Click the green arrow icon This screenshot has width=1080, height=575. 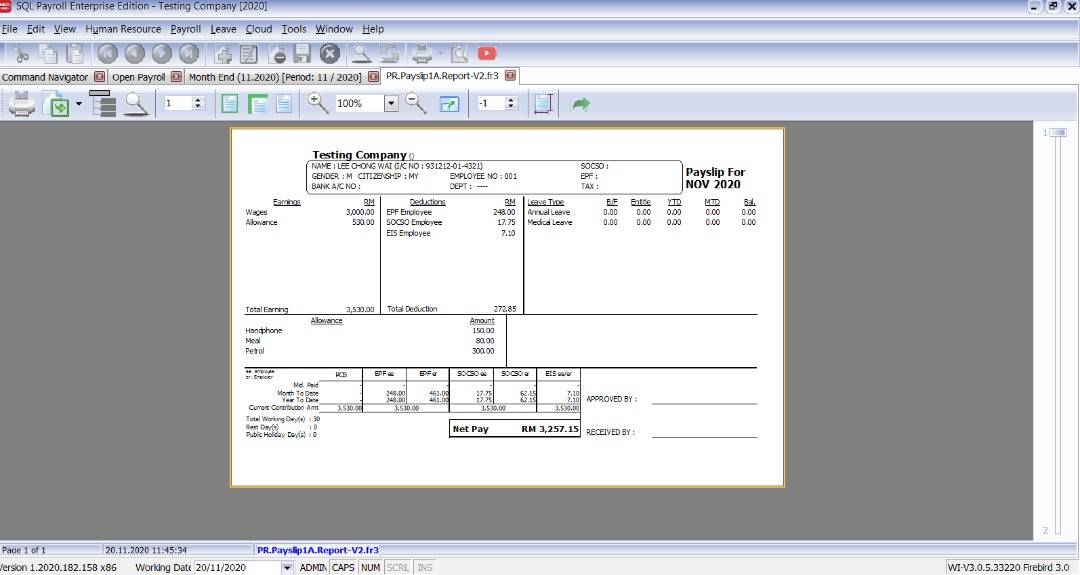[x=581, y=104]
